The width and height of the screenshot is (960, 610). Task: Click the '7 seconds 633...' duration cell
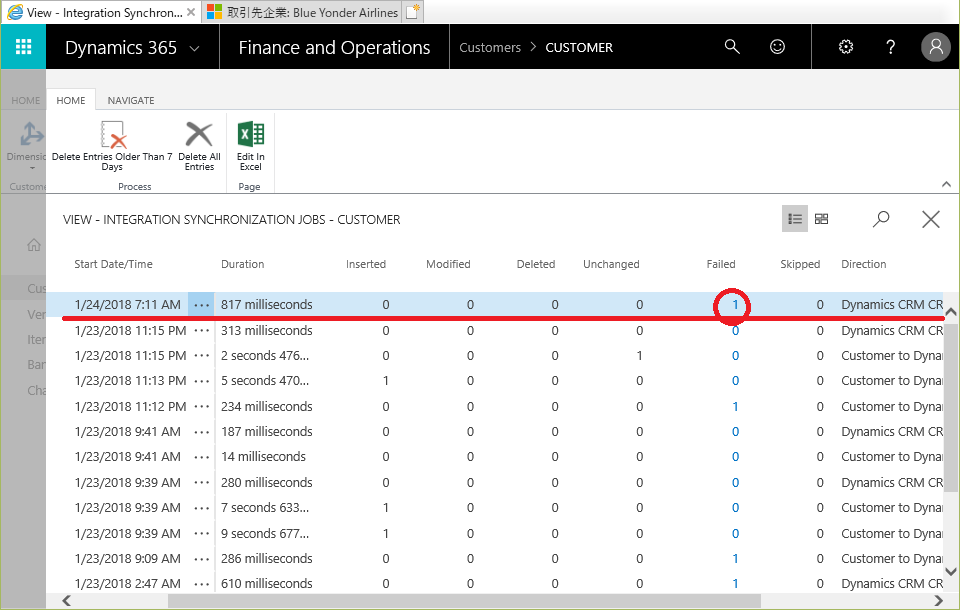(264, 508)
